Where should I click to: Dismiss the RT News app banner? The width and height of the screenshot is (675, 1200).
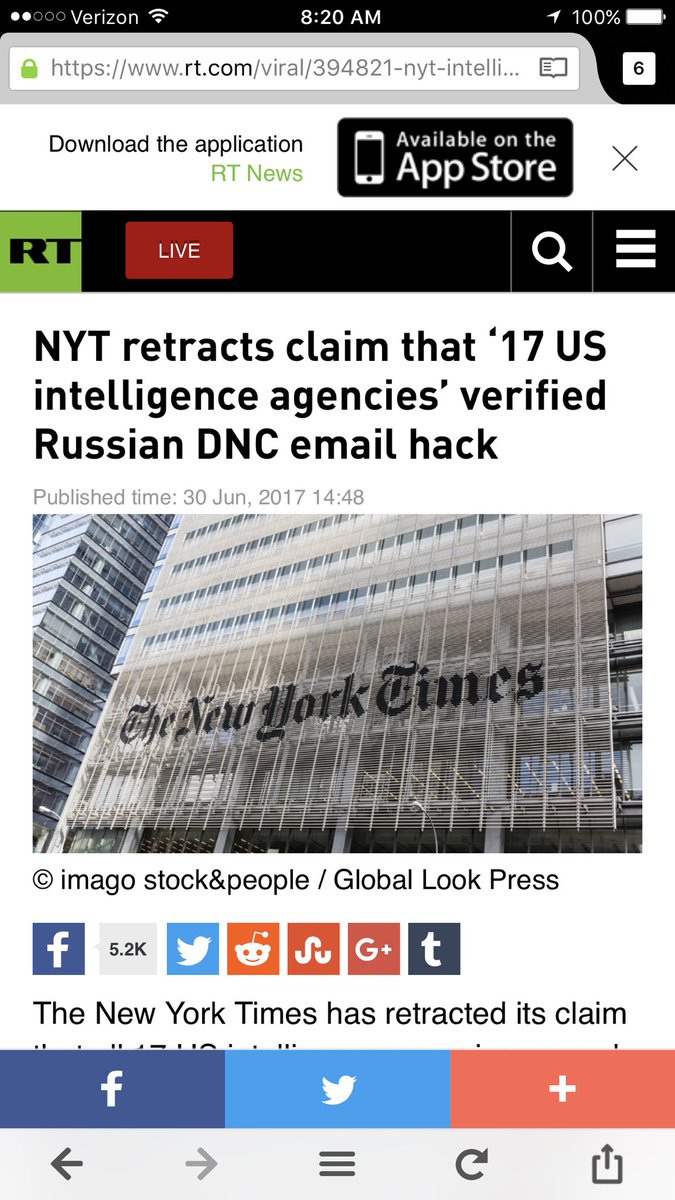click(x=624, y=158)
